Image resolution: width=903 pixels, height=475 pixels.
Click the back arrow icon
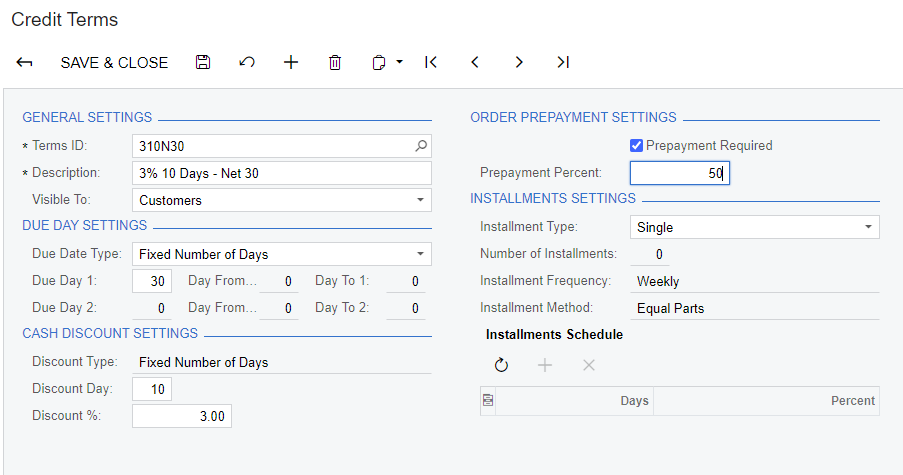(25, 62)
